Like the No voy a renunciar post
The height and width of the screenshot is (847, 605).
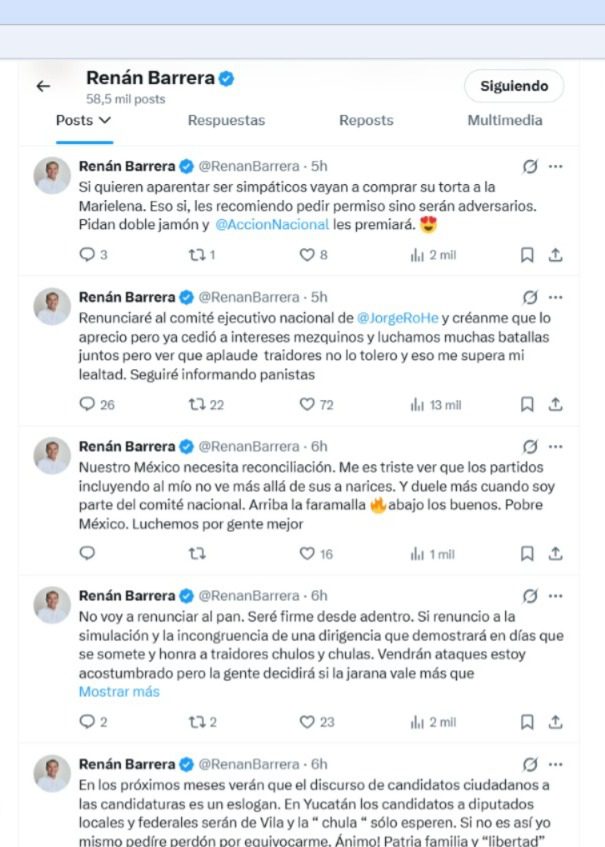pos(307,722)
